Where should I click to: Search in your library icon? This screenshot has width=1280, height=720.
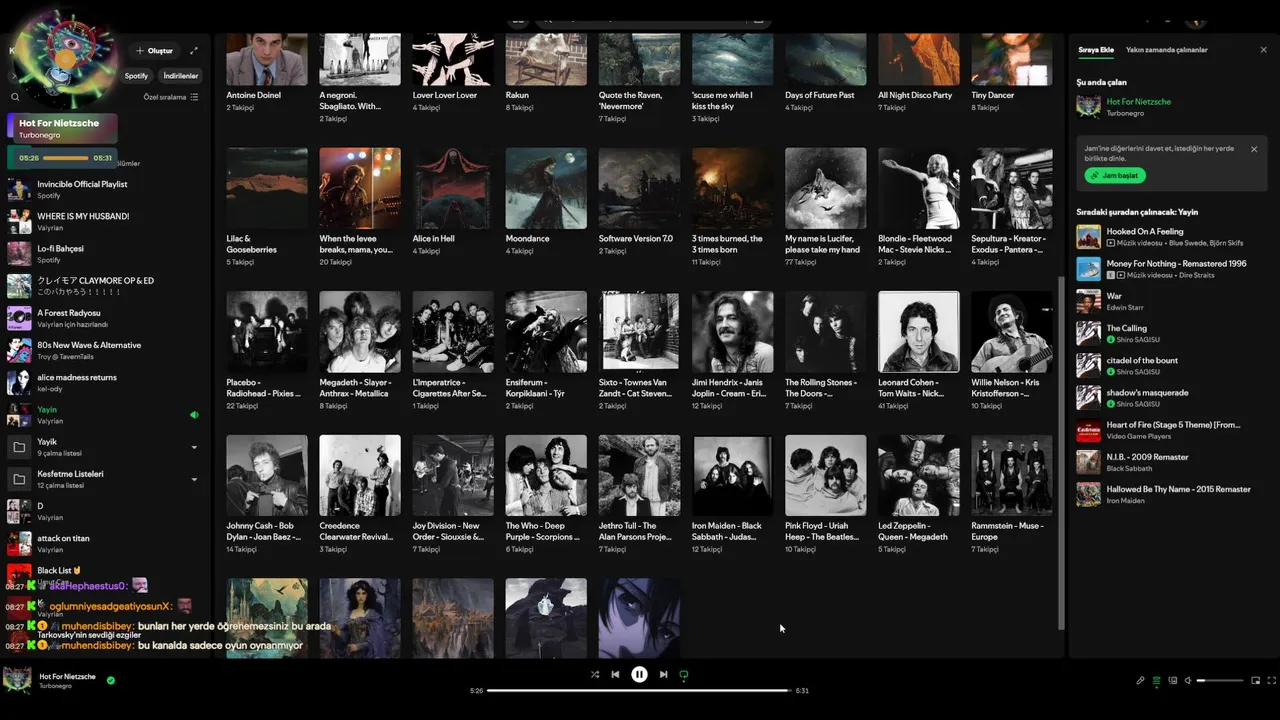(15, 97)
